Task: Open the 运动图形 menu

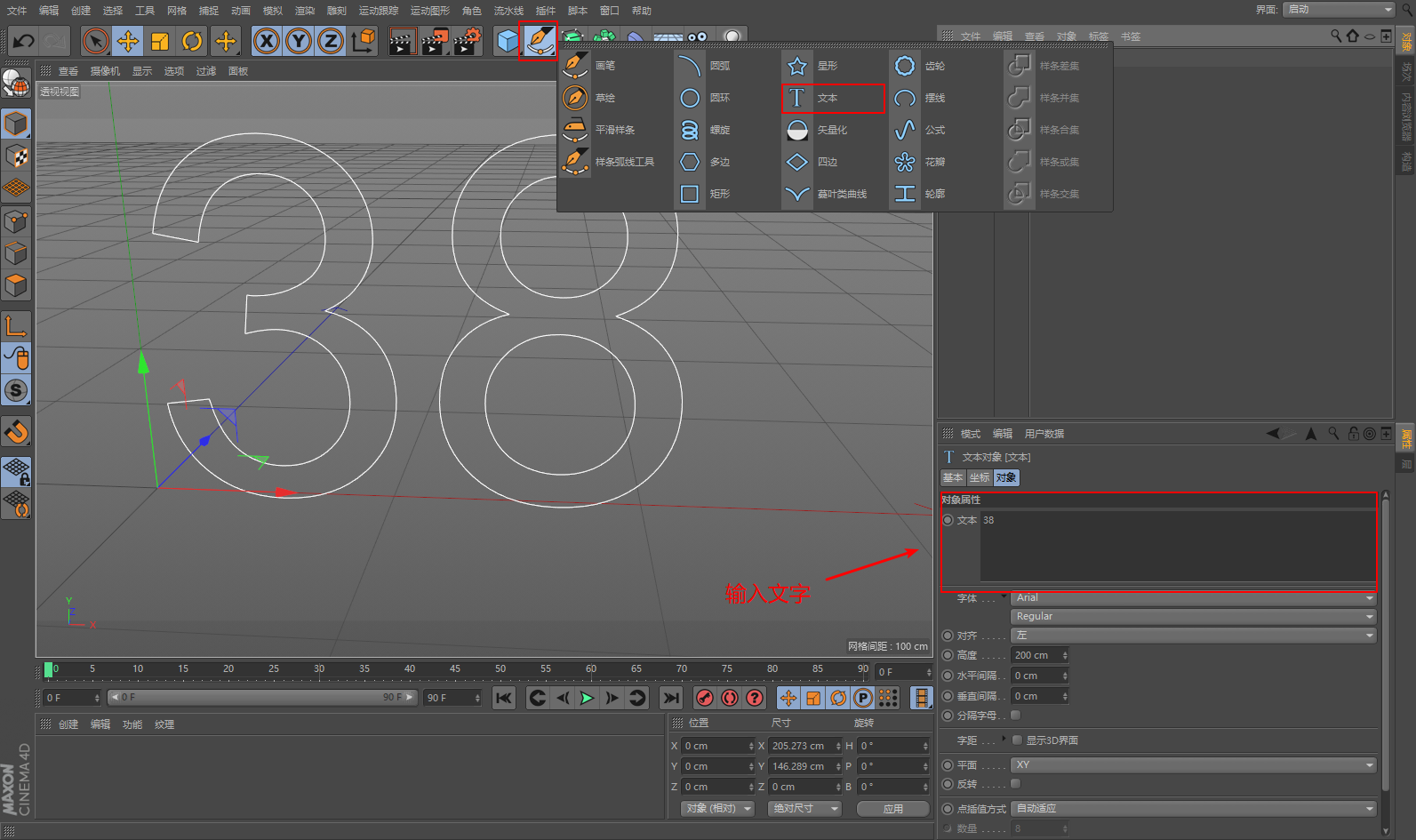Action: (x=430, y=11)
